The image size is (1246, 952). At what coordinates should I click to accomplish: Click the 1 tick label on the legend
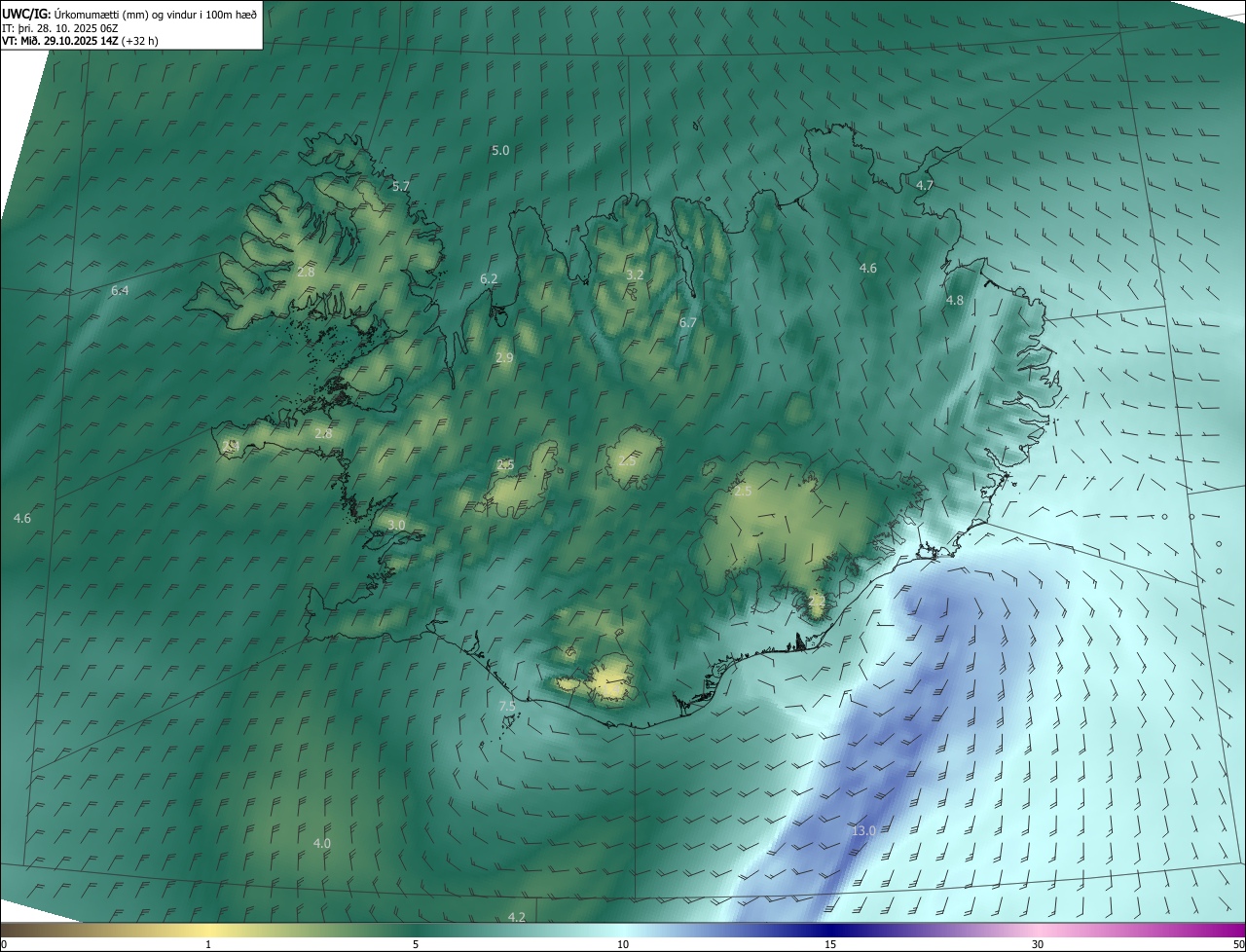coord(208,944)
